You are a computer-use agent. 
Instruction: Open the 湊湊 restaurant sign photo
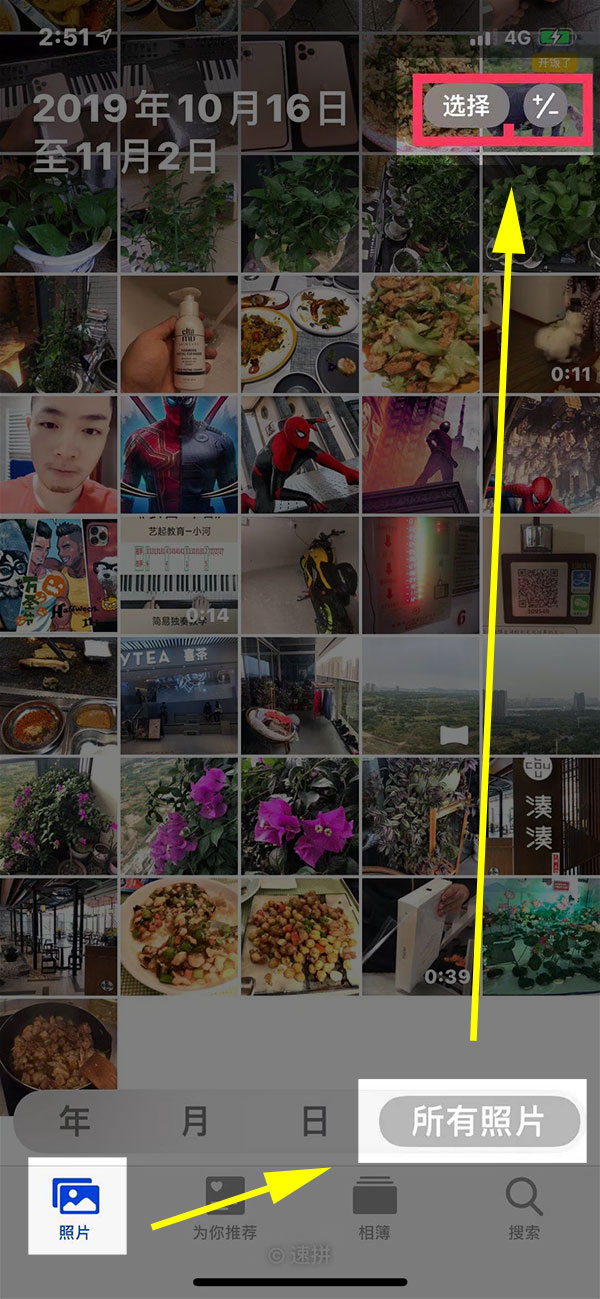click(x=541, y=815)
